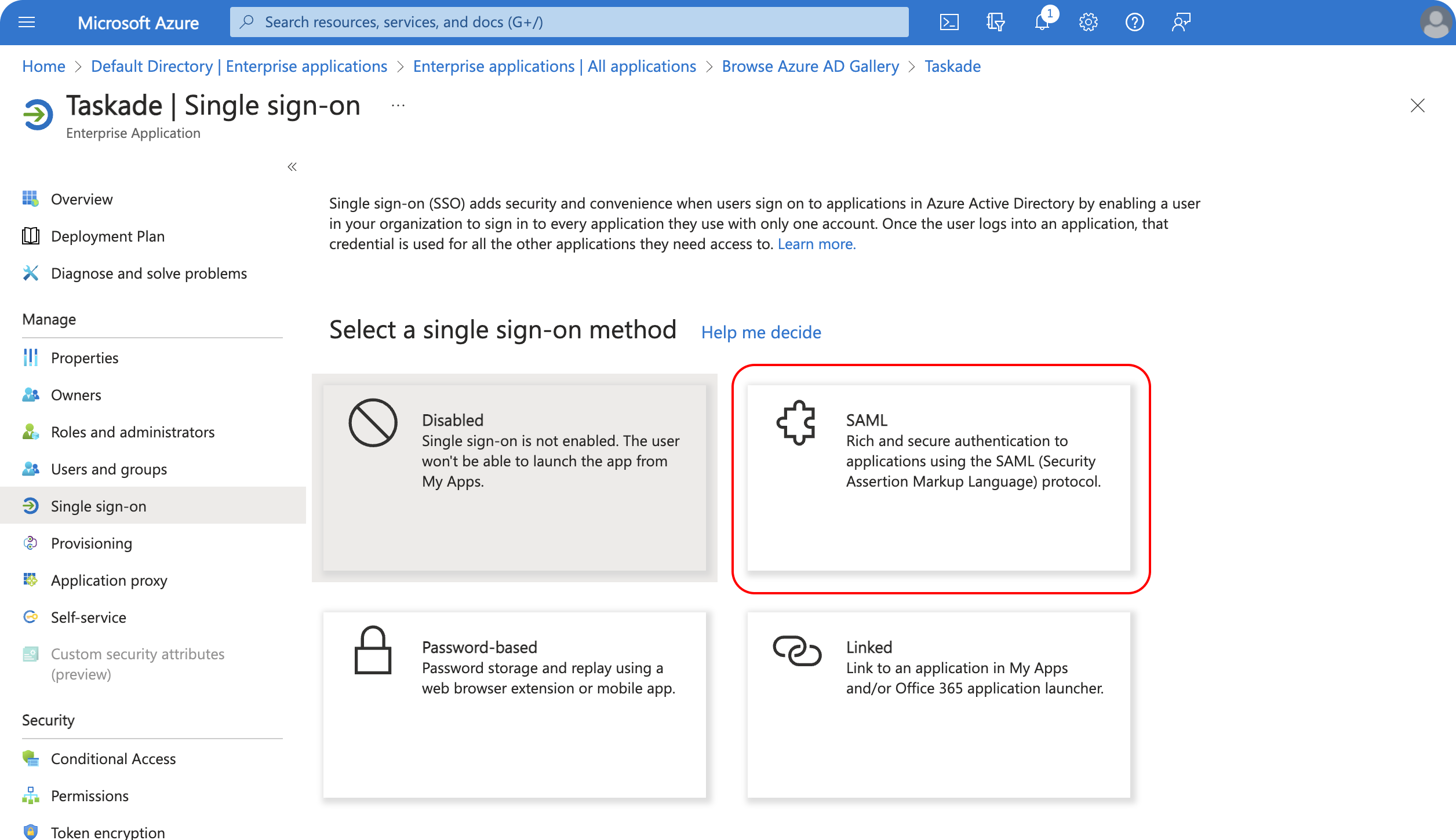Open the feedback icon

click(x=1181, y=23)
